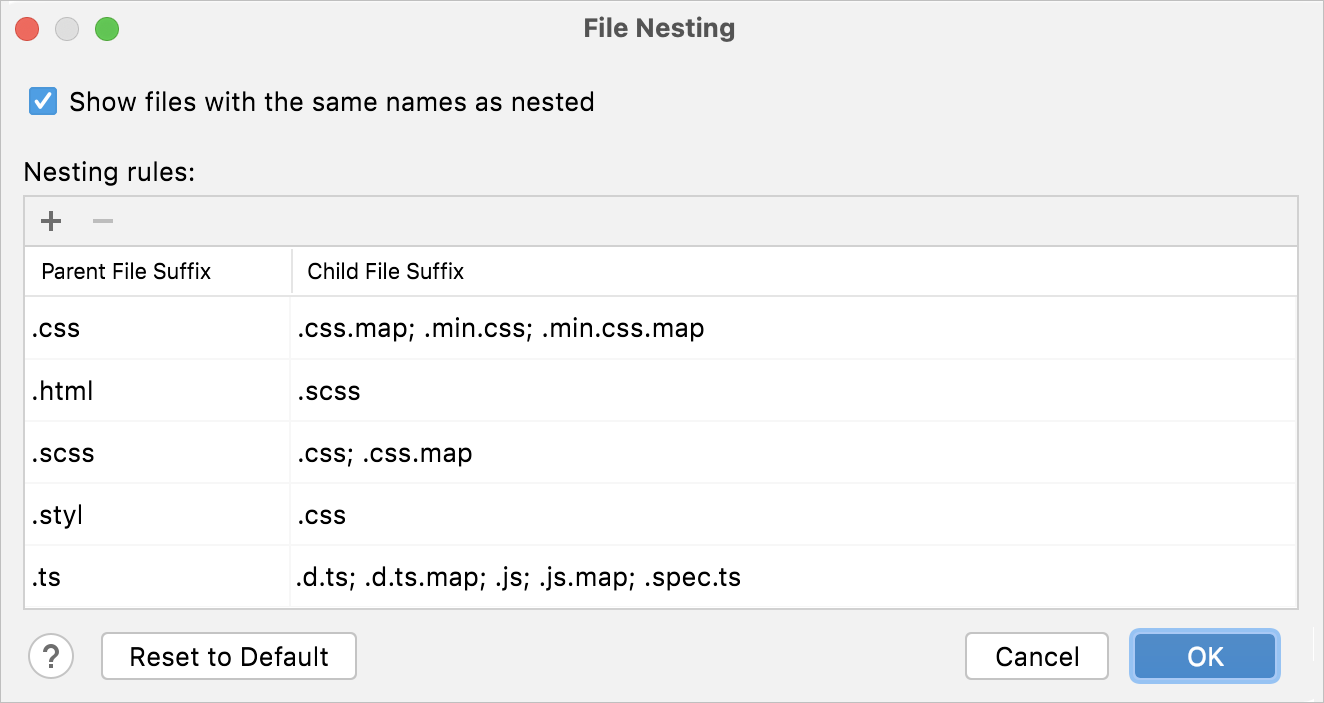Click Reset to Default
1324x703 pixels.
tap(228, 656)
